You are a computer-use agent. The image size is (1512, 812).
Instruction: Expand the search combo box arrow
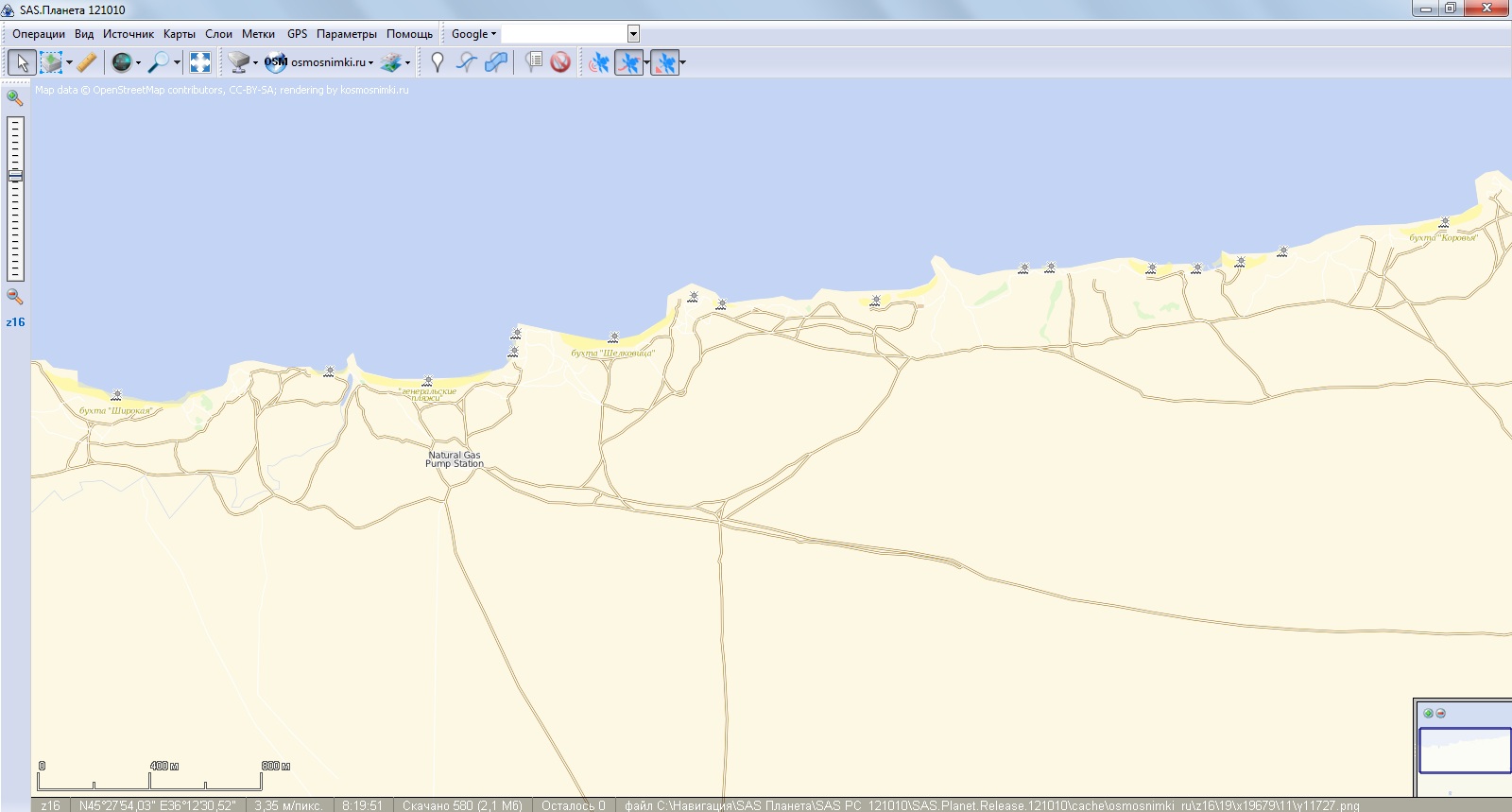point(633,34)
